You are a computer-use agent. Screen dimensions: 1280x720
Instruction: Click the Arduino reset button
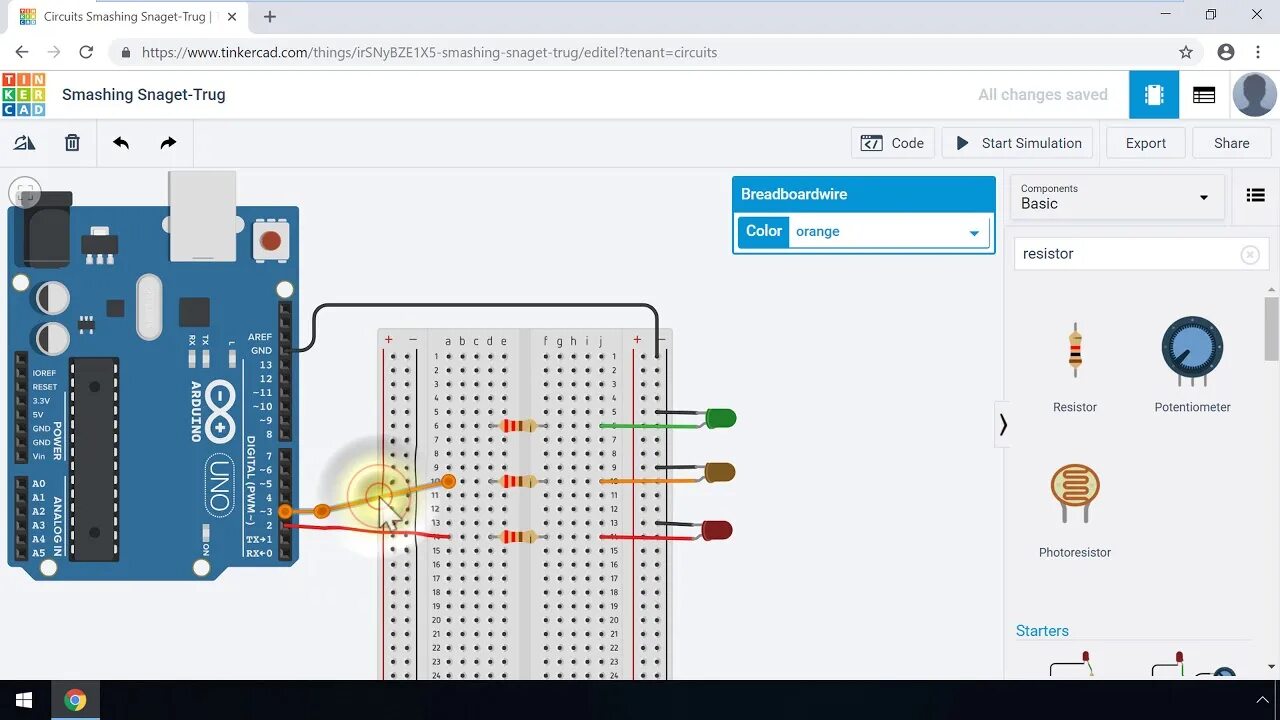point(270,240)
